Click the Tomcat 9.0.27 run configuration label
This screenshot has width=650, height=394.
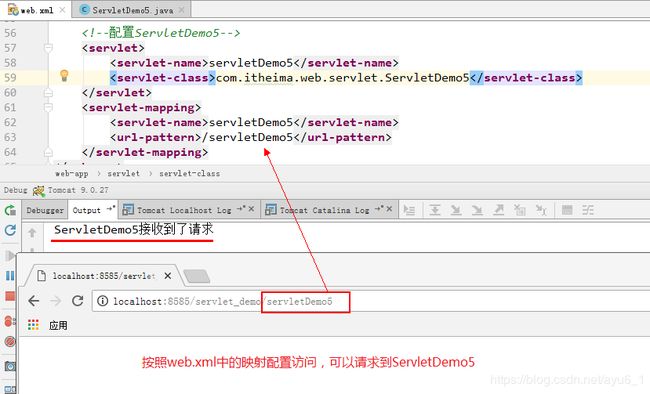click(x=78, y=190)
